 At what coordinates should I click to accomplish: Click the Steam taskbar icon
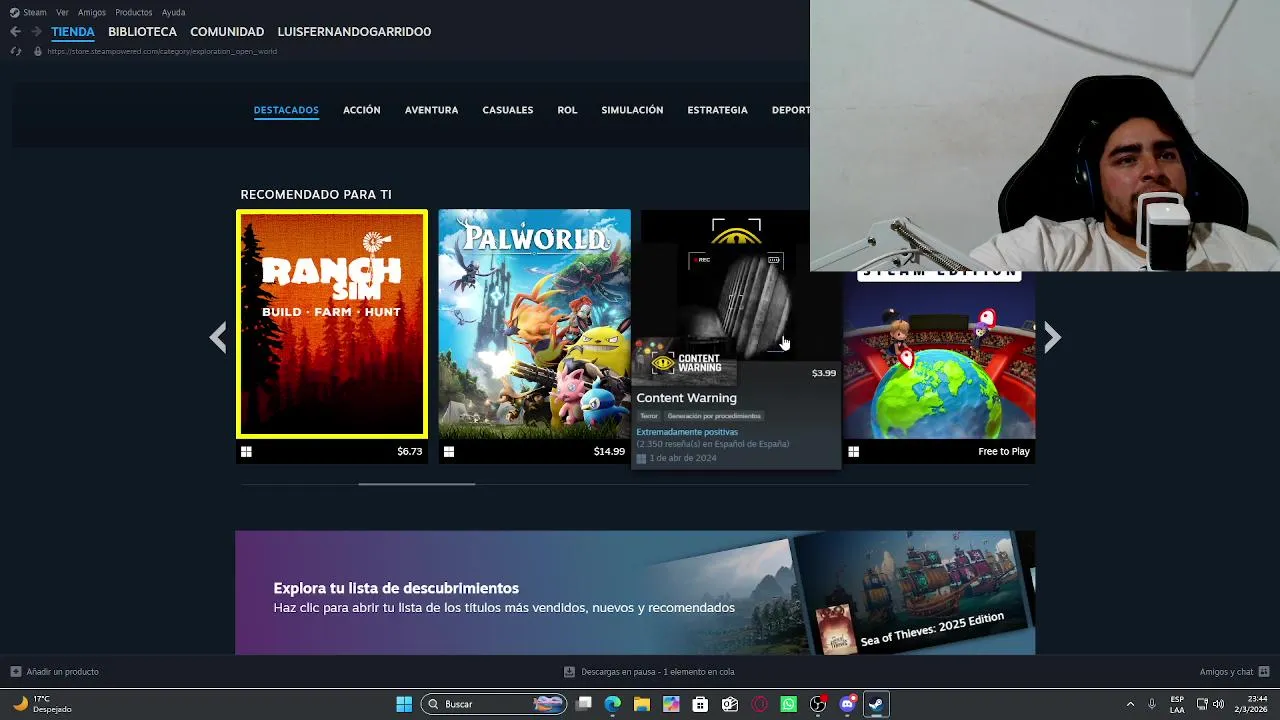point(876,704)
